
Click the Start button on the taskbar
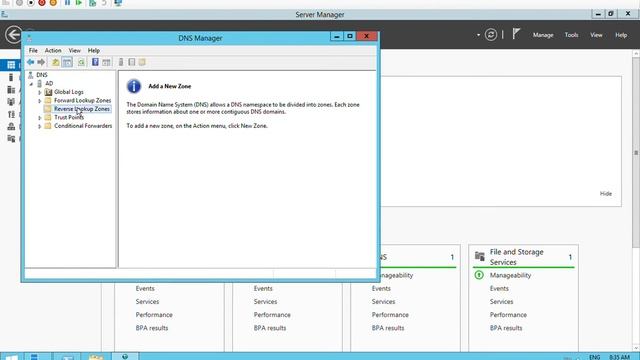coord(11,357)
